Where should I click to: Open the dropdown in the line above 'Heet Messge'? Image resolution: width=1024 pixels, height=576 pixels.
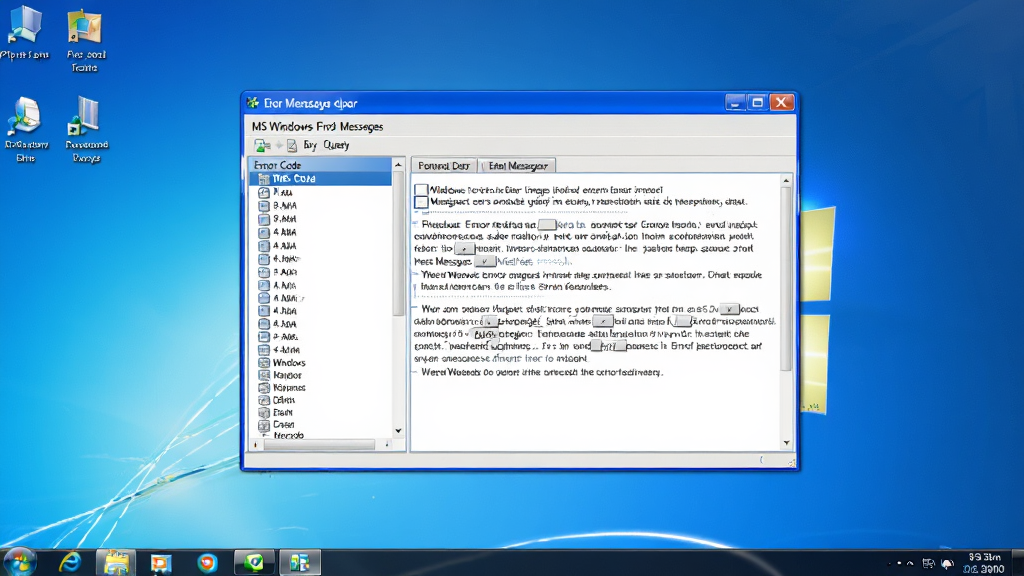pyautogui.click(x=464, y=249)
